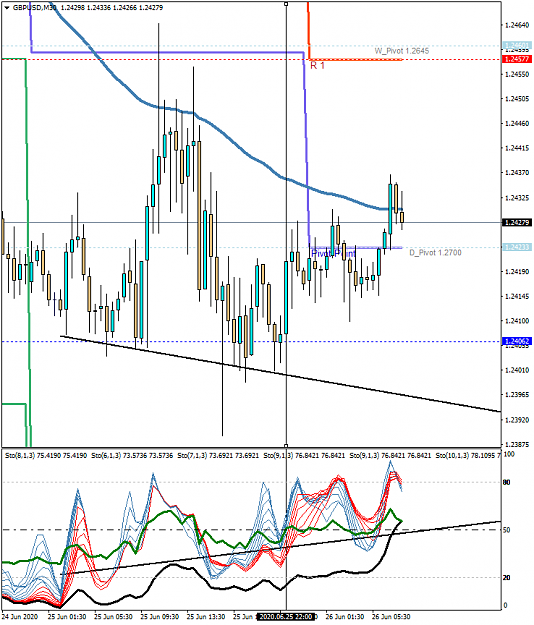Click the 1.23875 price axis label
The image size is (534, 625).
(517, 444)
